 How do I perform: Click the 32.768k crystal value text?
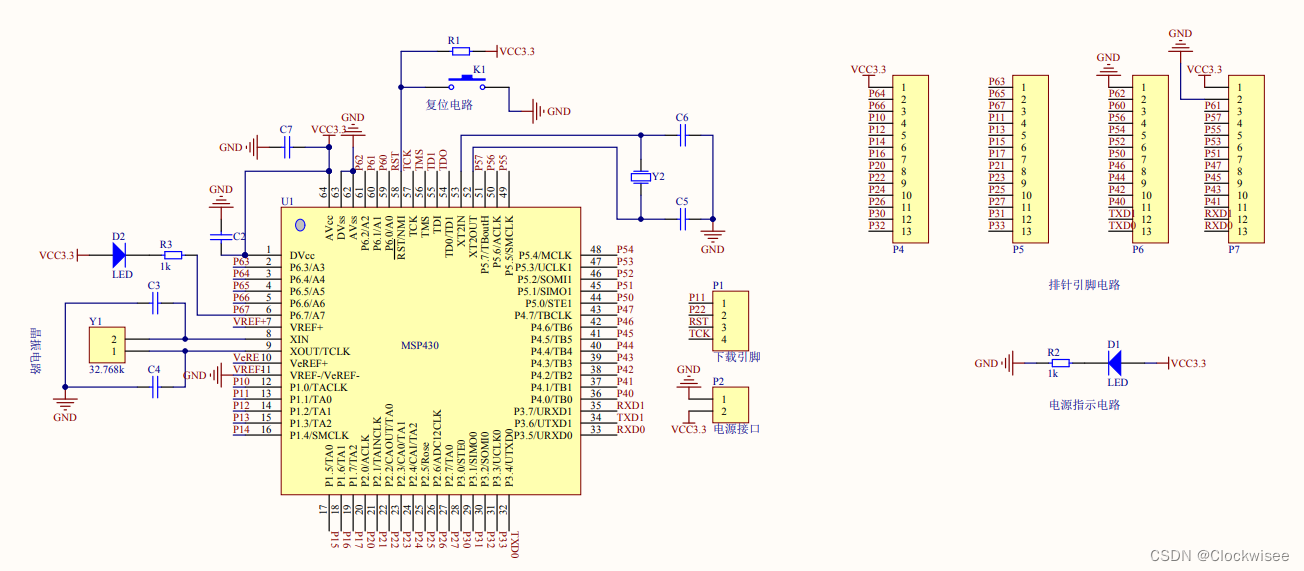point(109,369)
